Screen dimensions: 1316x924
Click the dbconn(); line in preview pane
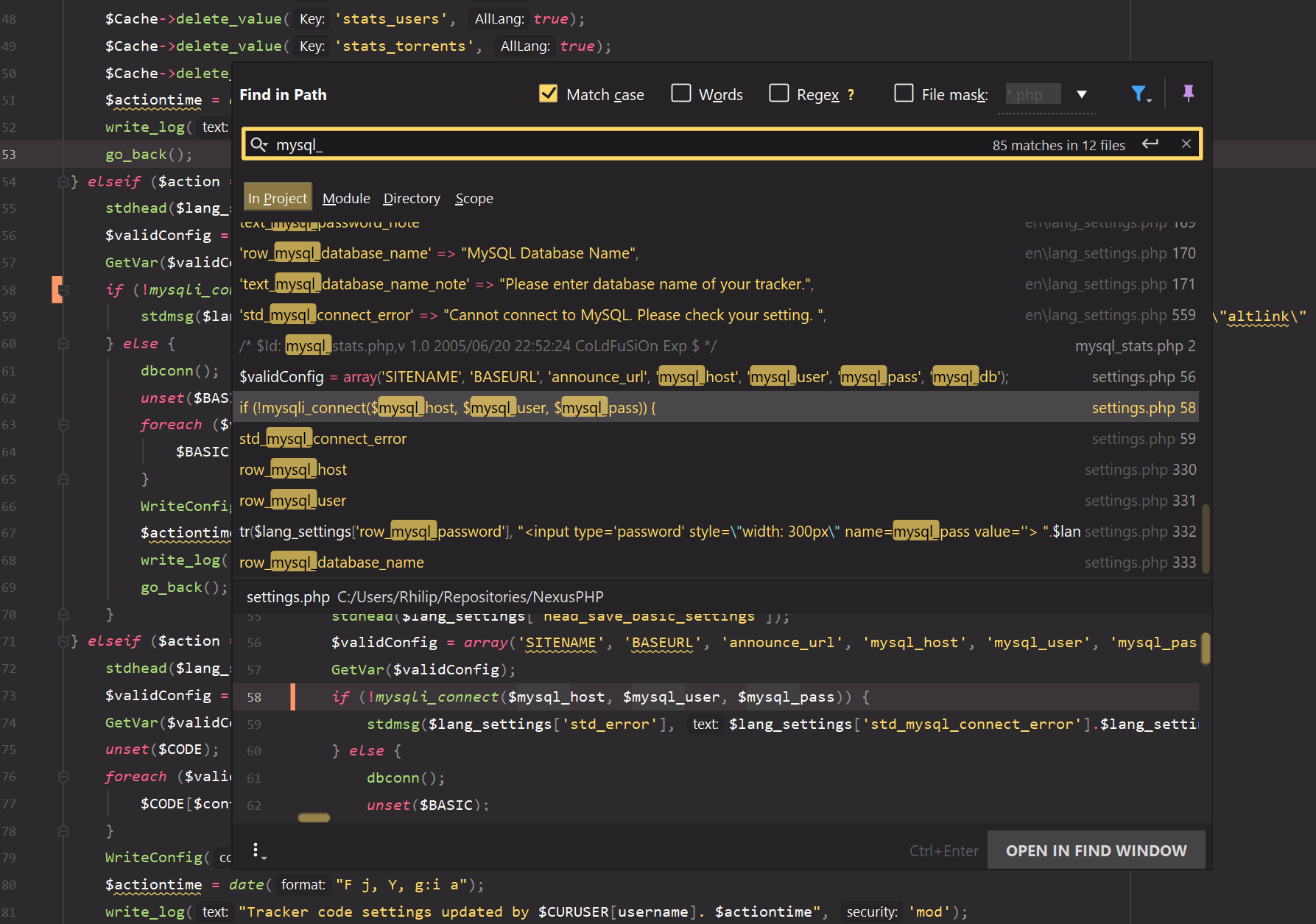click(x=406, y=778)
